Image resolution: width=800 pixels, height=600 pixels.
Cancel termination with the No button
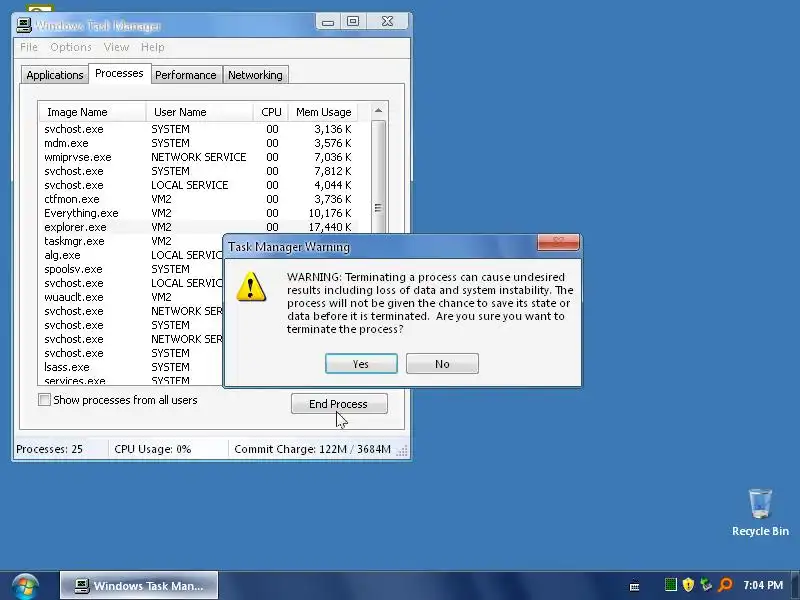click(442, 364)
